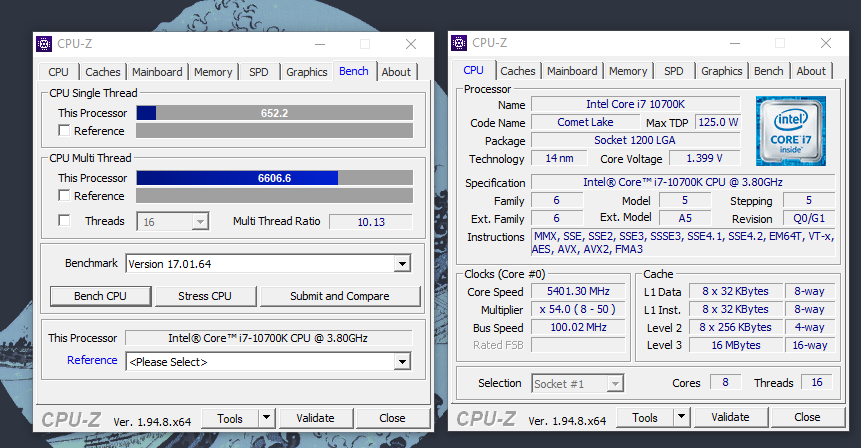The image size is (861, 448).
Task: Switch to CPU tab in Bench window
Action: pyautogui.click(x=58, y=72)
